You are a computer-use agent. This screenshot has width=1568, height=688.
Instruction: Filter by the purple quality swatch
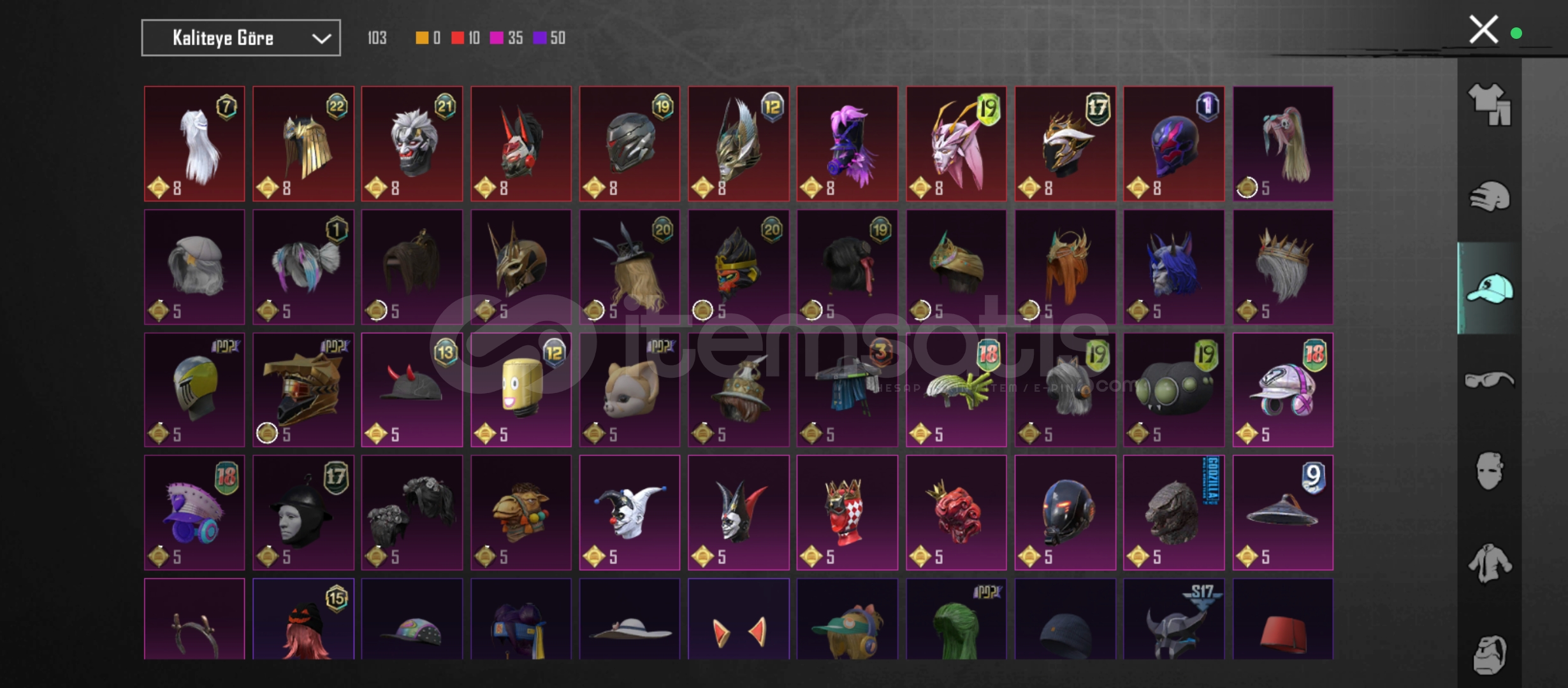pyautogui.click(x=540, y=38)
